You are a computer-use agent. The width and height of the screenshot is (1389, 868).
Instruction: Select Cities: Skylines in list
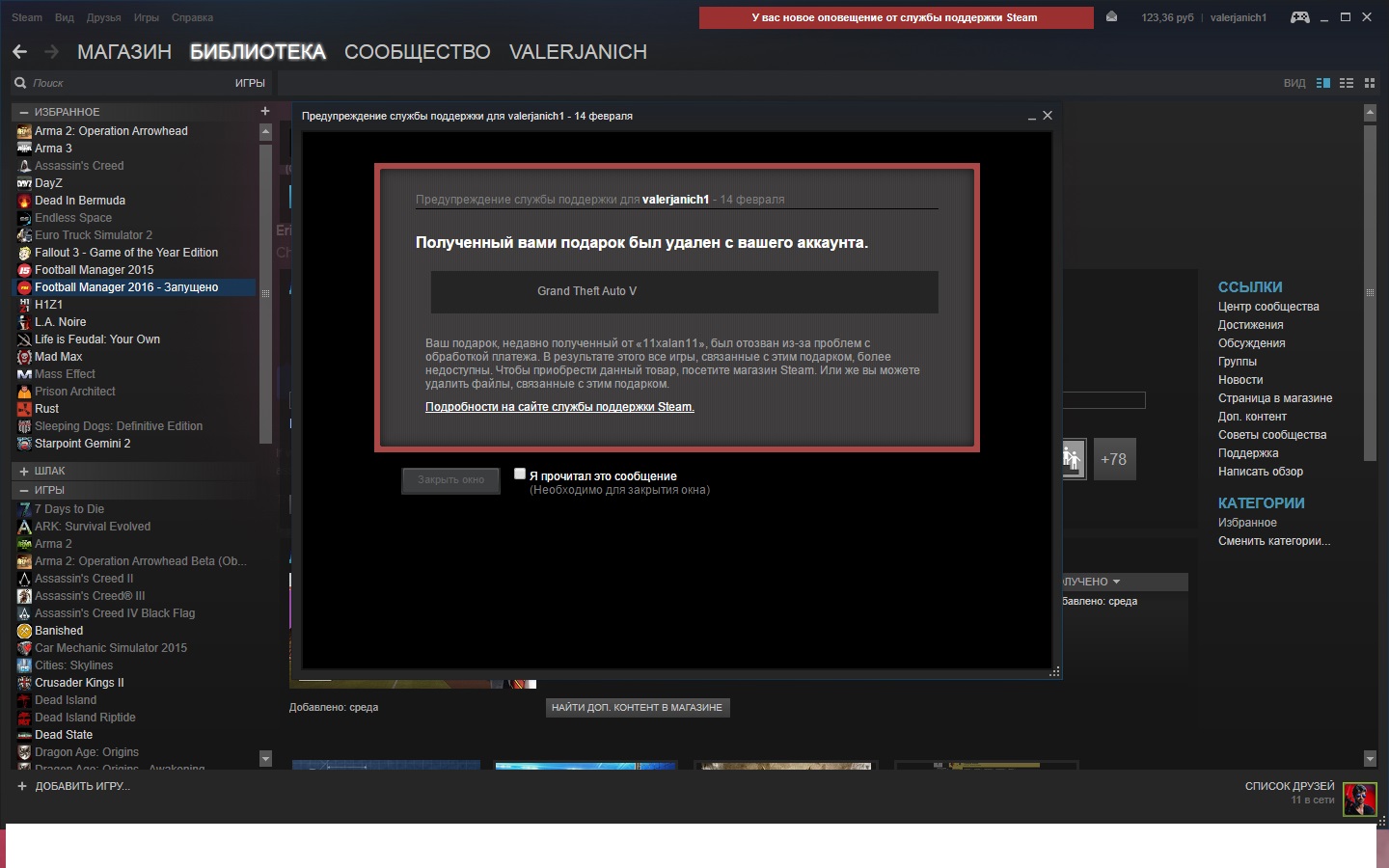(73, 665)
